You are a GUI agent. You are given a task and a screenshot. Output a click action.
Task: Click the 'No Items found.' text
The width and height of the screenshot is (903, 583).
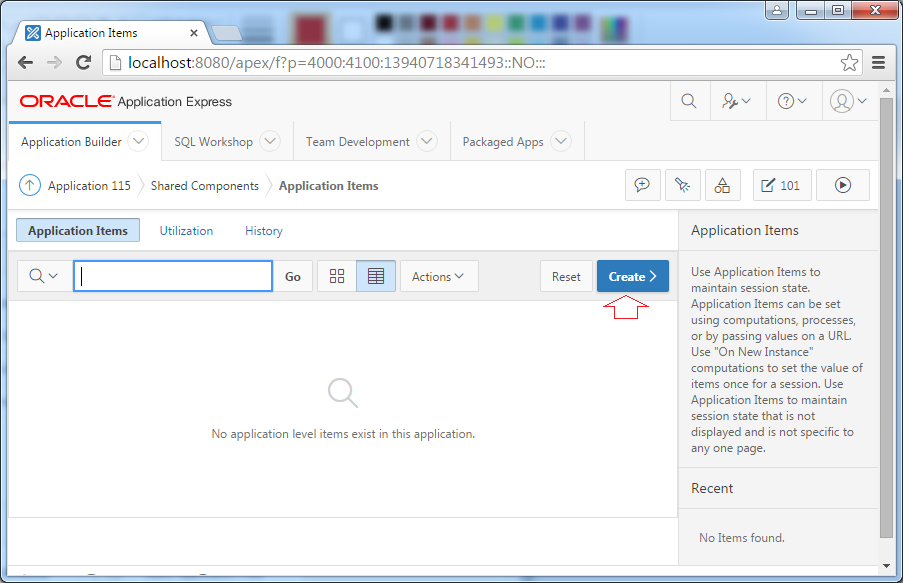pyautogui.click(x=742, y=538)
